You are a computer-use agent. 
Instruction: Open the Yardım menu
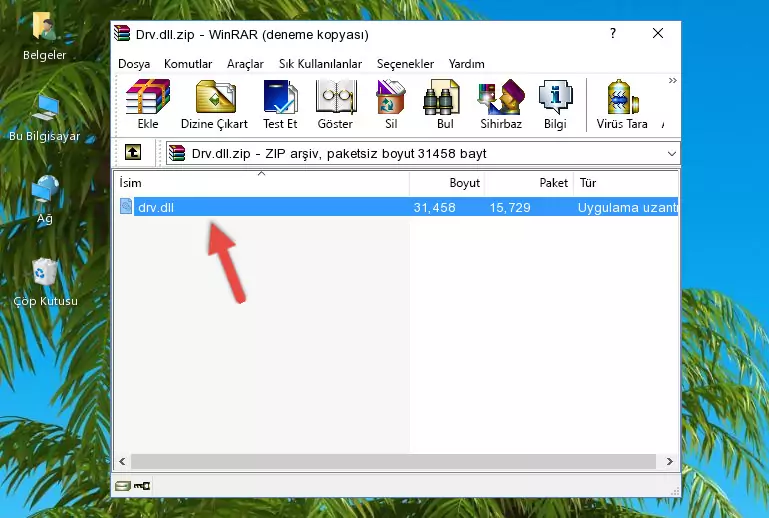click(466, 64)
